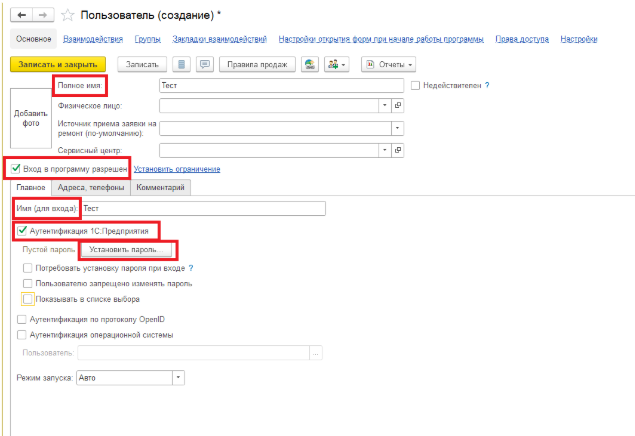
Task: Toggle Аутентификация 1С:Предприятия checkbox
Action: [23, 230]
